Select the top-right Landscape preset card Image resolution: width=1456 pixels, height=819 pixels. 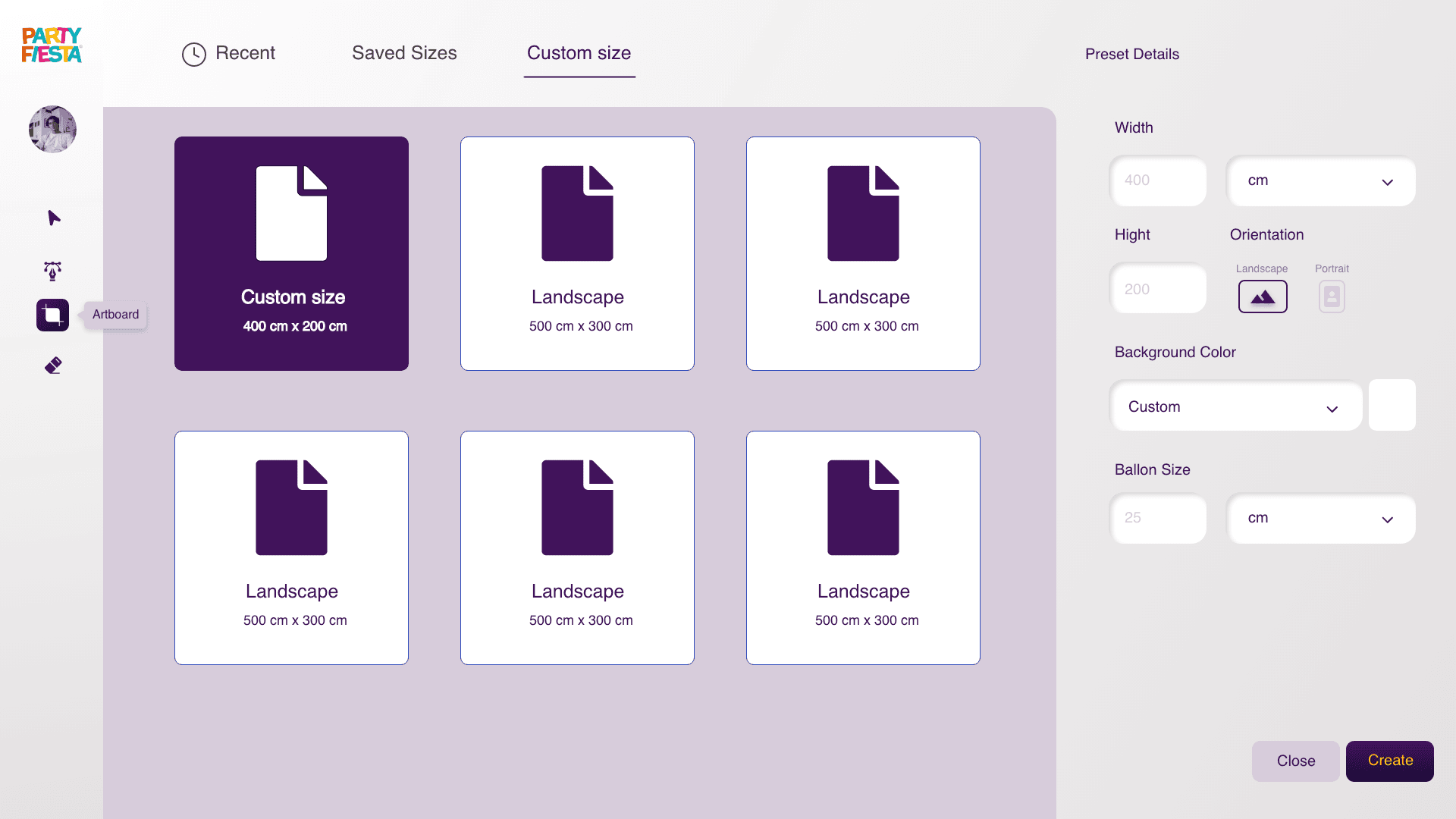(x=863, y=253)
